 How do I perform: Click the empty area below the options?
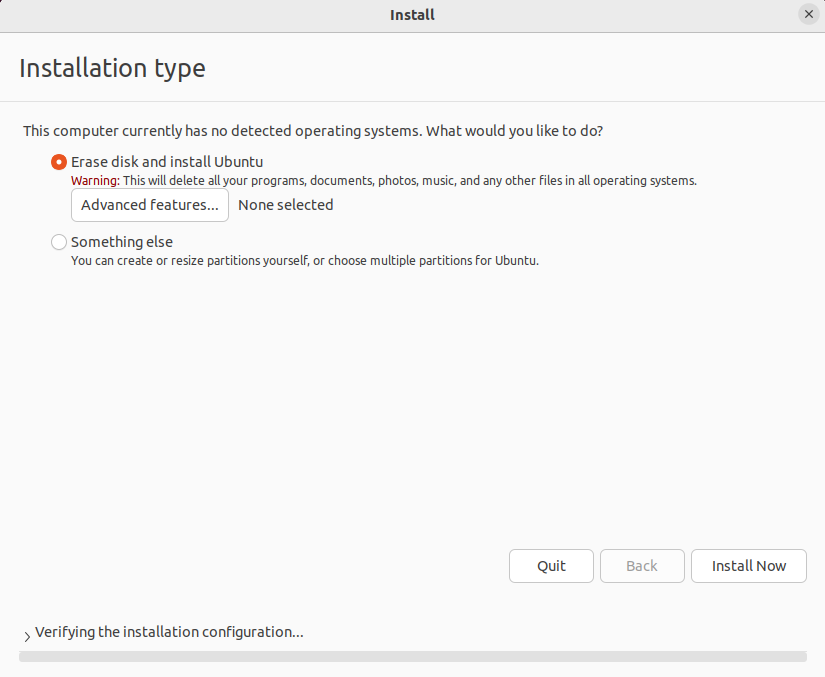point(412,405)
